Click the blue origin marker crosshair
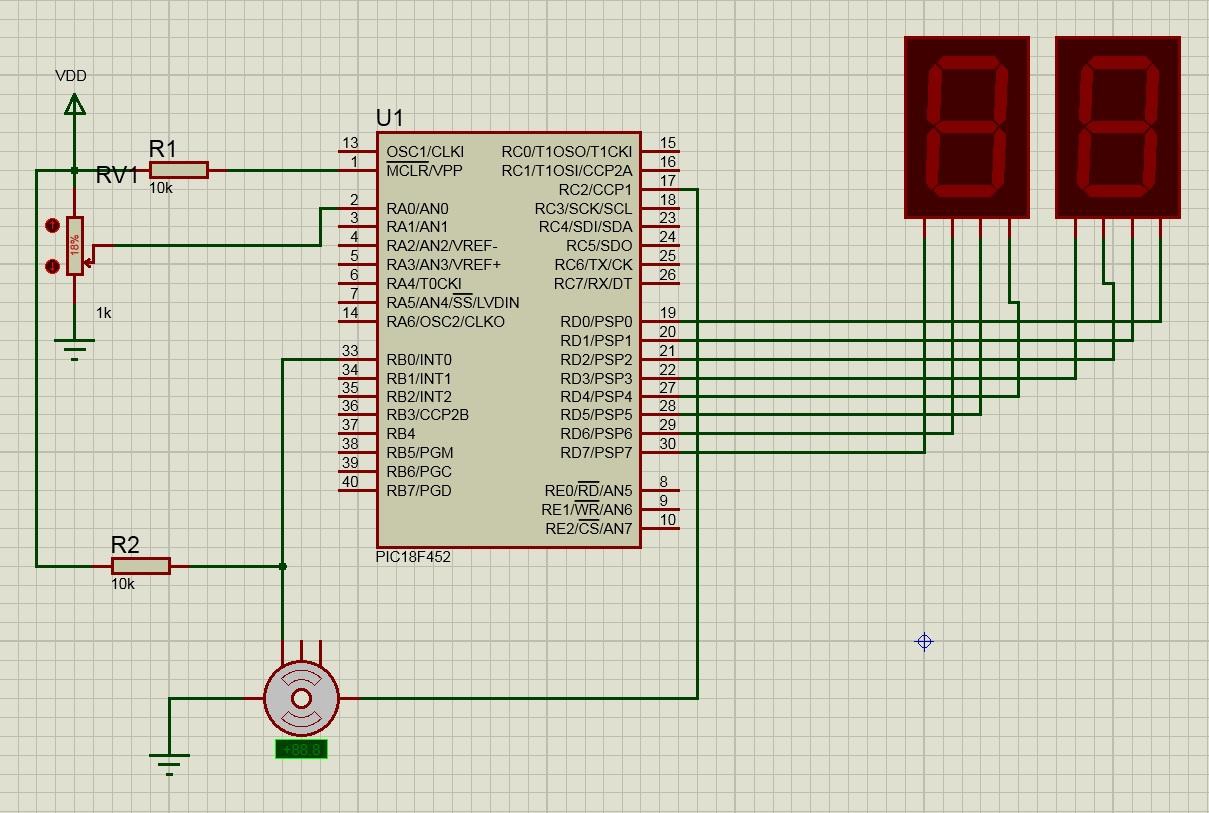Viewport: 1209px width, 813px height. pos(923,642)
